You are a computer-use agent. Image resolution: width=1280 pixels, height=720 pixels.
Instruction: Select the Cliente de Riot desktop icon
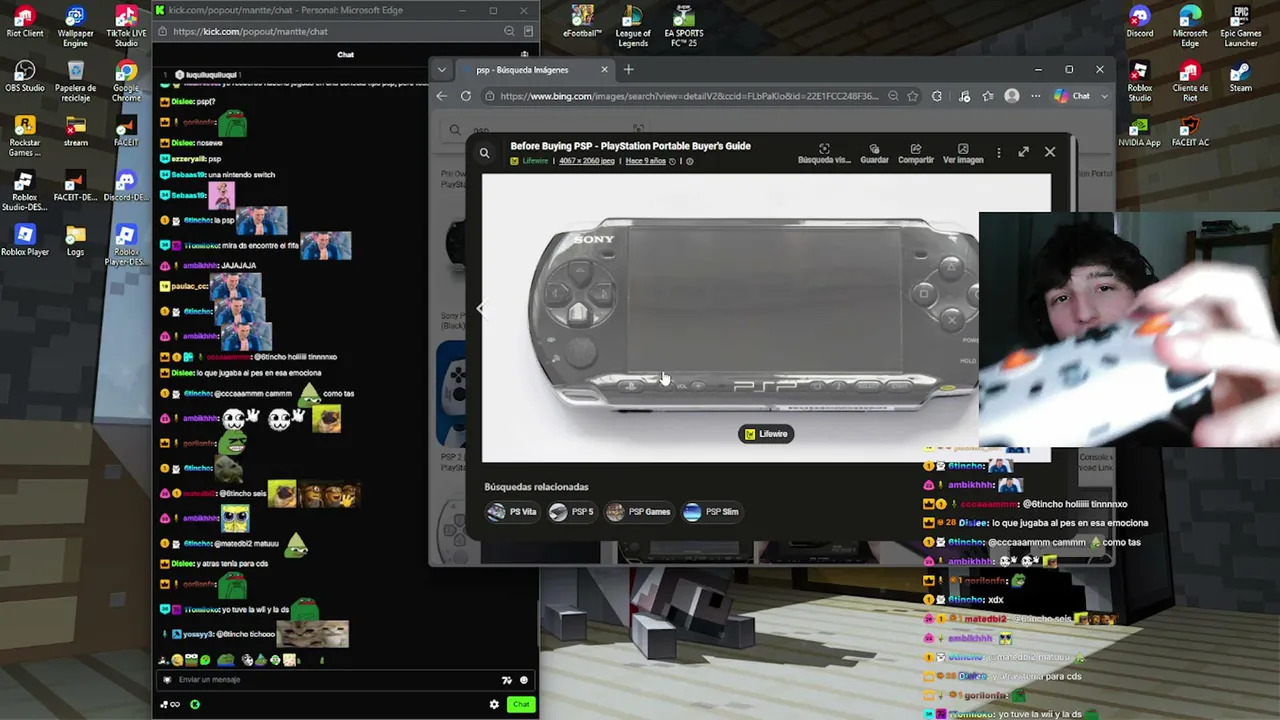pos(1190,82)
